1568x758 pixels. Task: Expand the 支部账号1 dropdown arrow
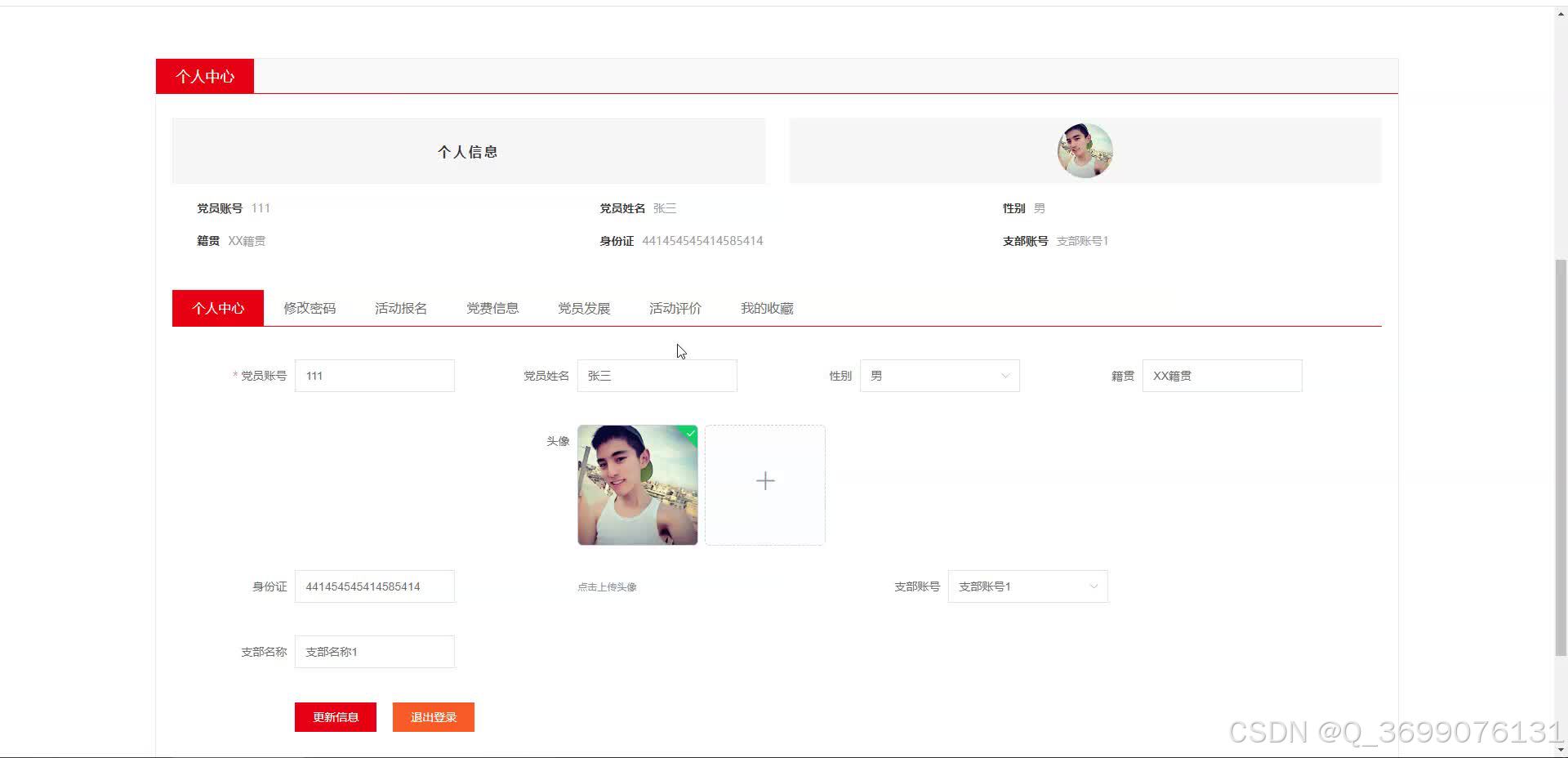point(1094,586)
